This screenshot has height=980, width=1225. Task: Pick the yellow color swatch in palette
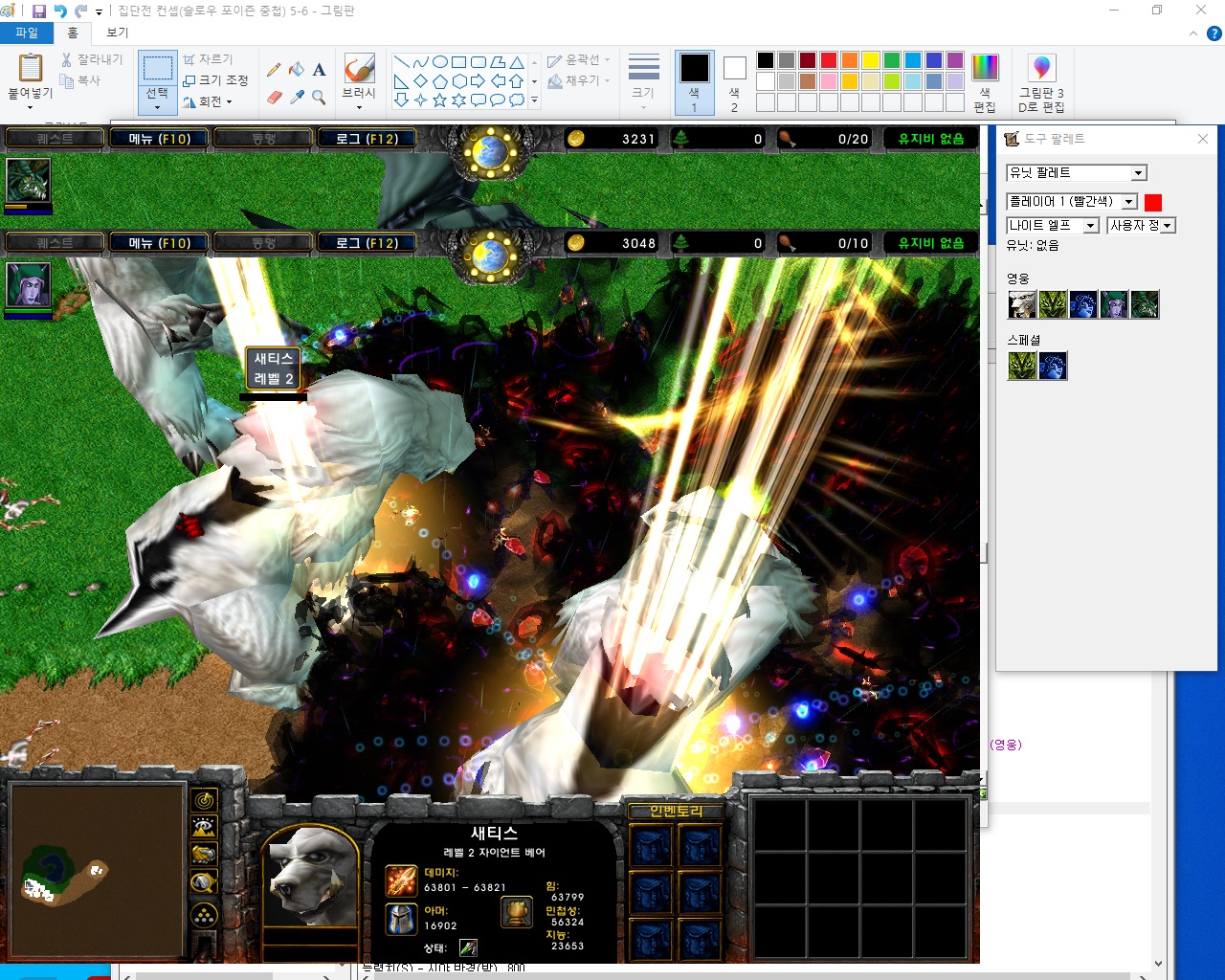(x=871, y=60)
